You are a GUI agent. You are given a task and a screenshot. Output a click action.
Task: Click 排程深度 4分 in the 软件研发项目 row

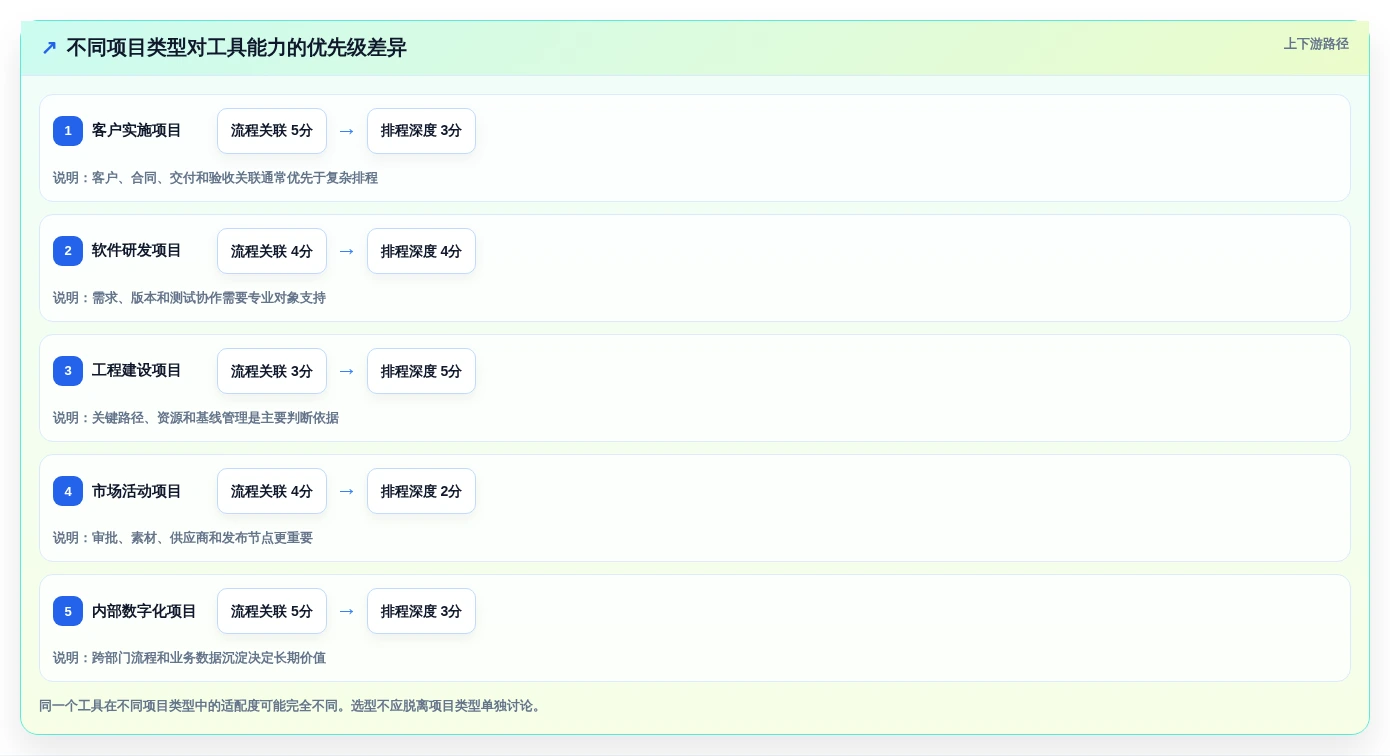click(x=421, y=251)
